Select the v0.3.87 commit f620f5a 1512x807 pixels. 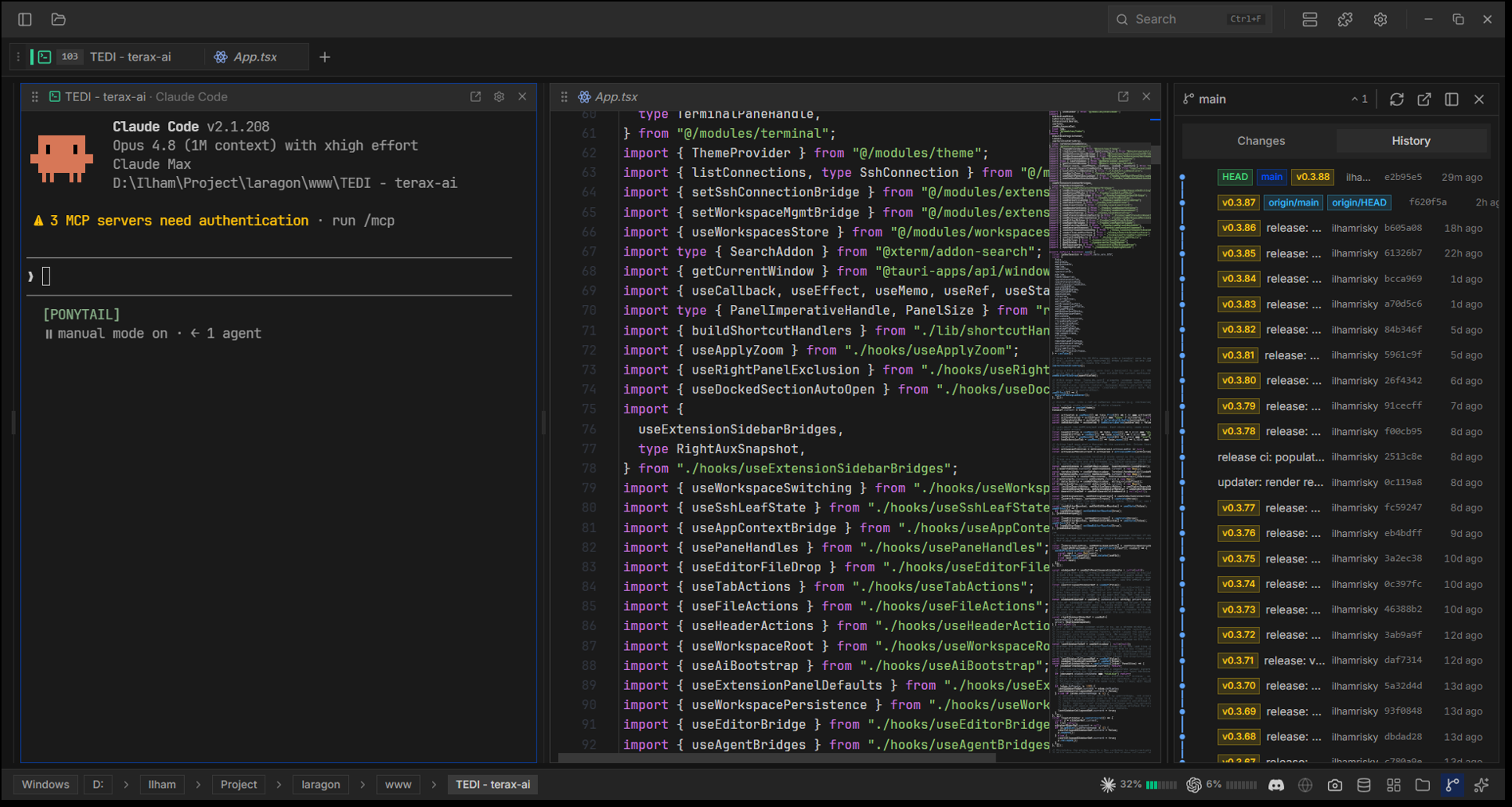coord(1335,202)
